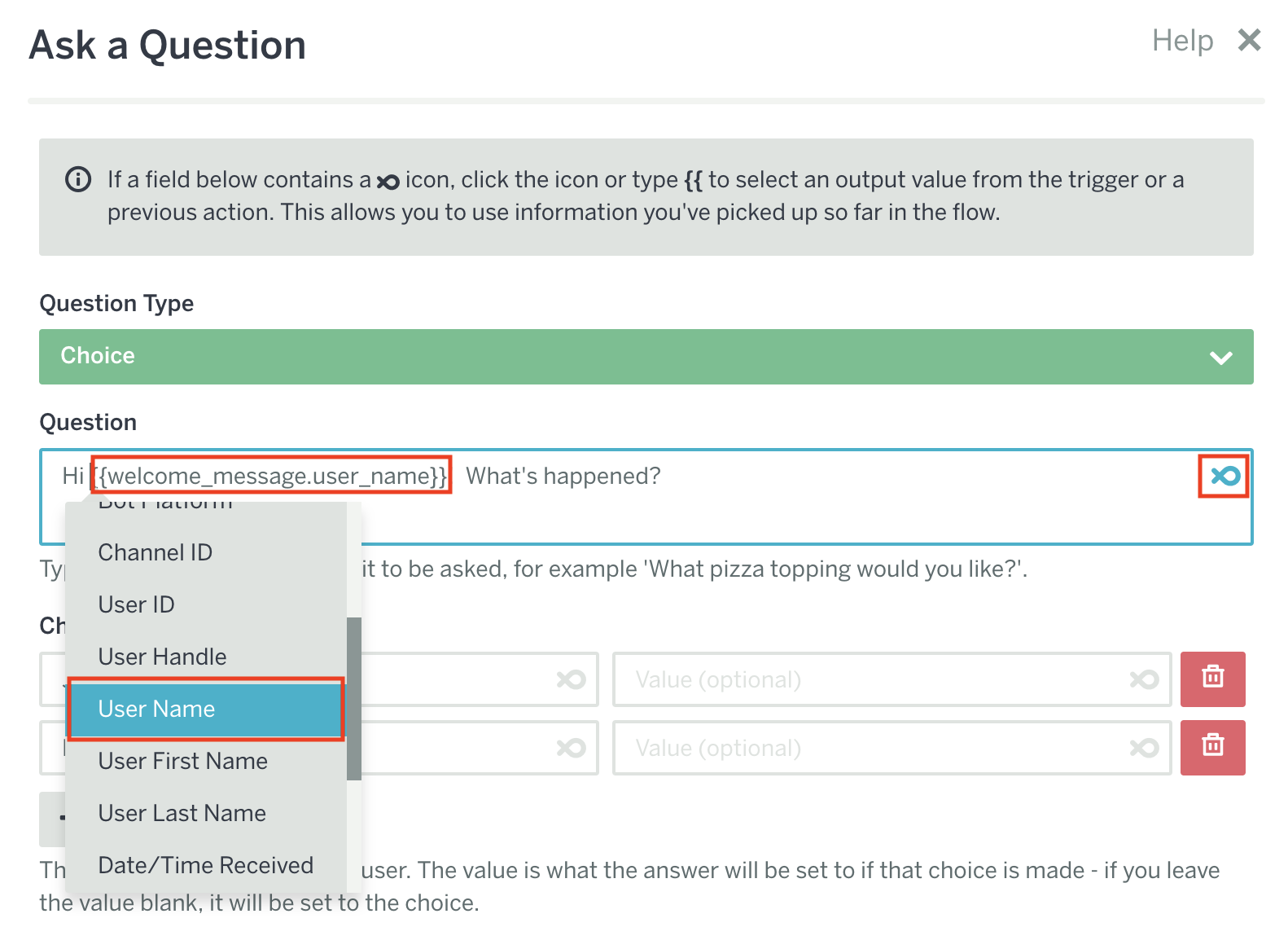Select Date/Time Received option
Viewport: 1288px width, 927px height.
(206, 865)
